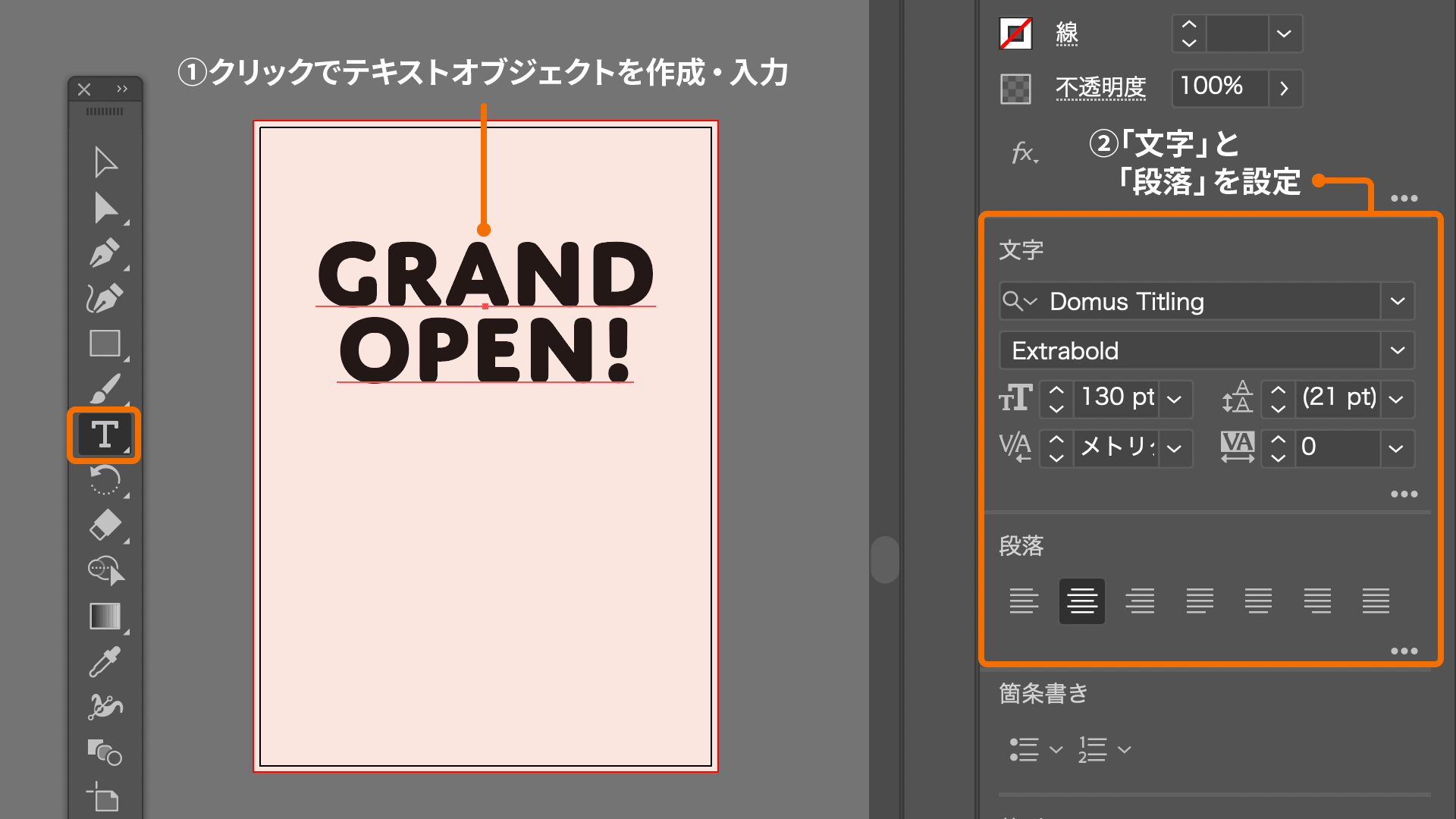Select the Rotate tool
The width and height of the screenshot is (1456, 819).
pyautogui.click(x=105, y=480)
